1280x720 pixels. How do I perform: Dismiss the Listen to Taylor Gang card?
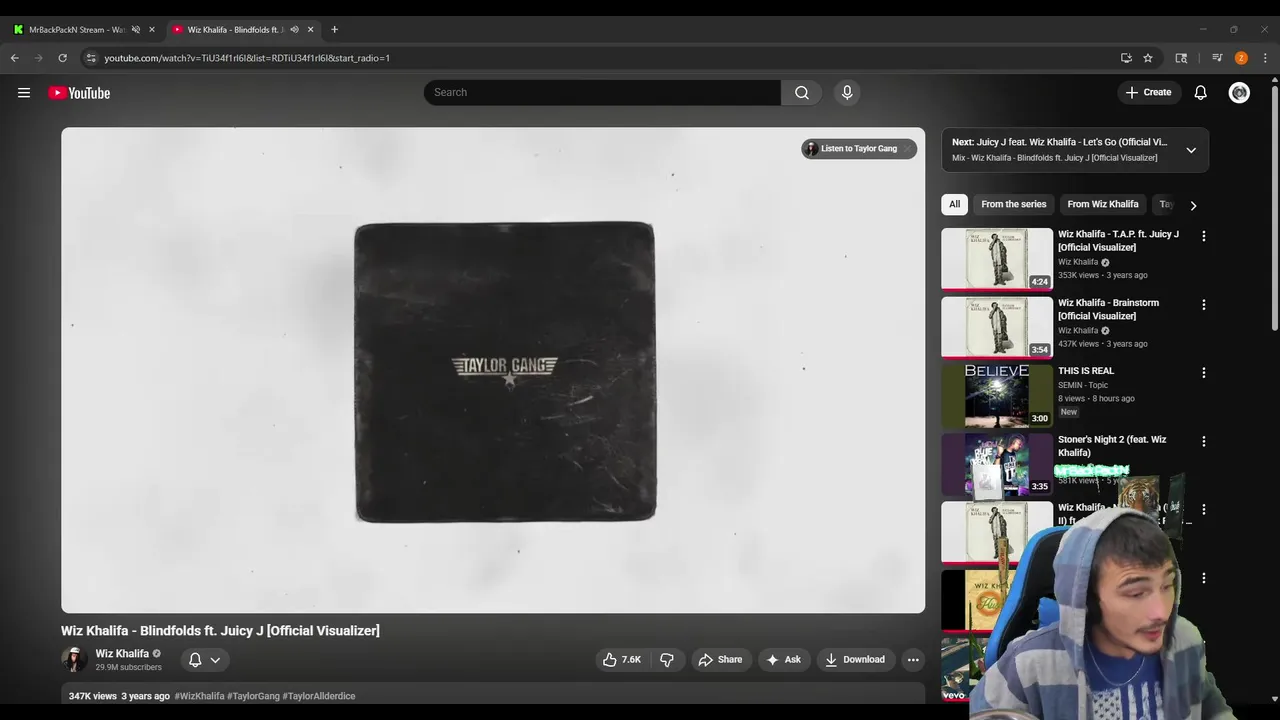pos(907,149)
